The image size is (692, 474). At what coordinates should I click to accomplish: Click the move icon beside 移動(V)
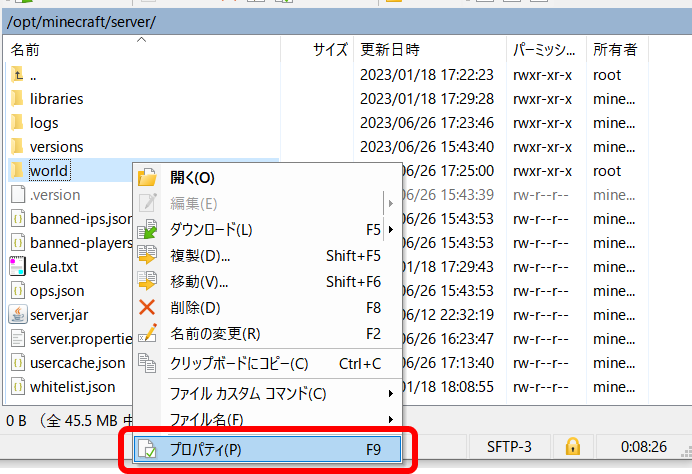(x=147, y=281)
